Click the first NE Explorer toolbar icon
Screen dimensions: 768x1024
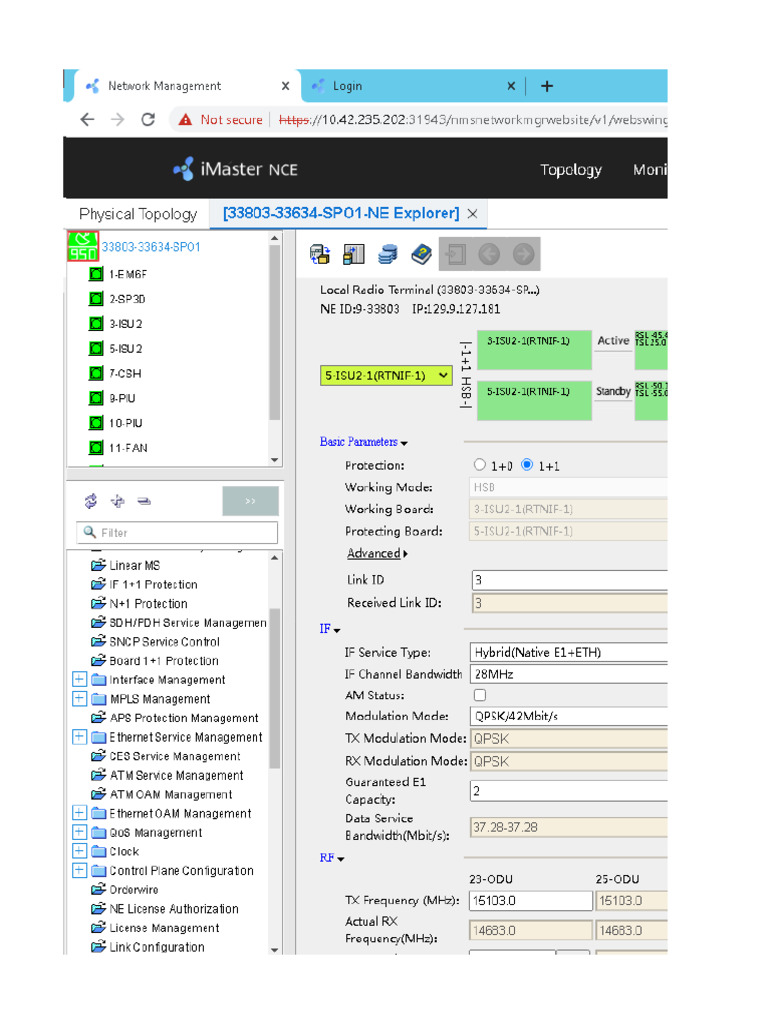(320, 255)
